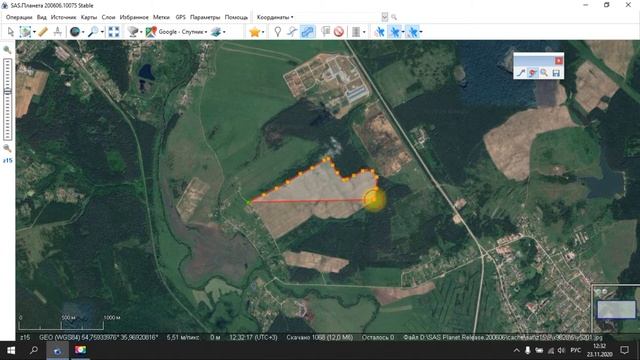Expand the magnifier tool dropdown arrow
Image resolution: width=640 pixels, height=360 pixels.
(102, 32)
